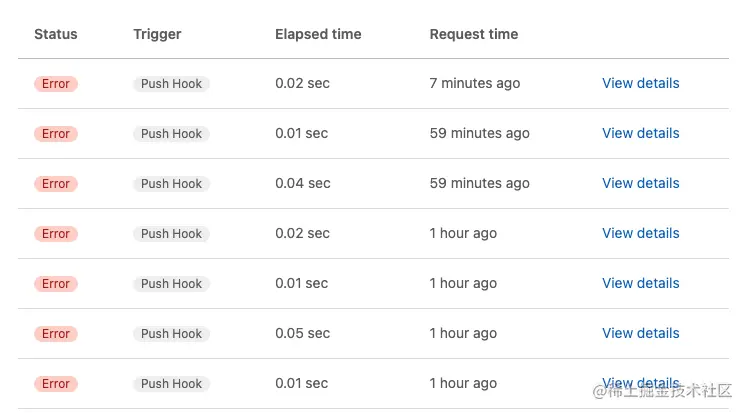Click Push Hook tag in first row
Image resolution: width=746 pixels, height=413 pixels.
tap(171, 84)
